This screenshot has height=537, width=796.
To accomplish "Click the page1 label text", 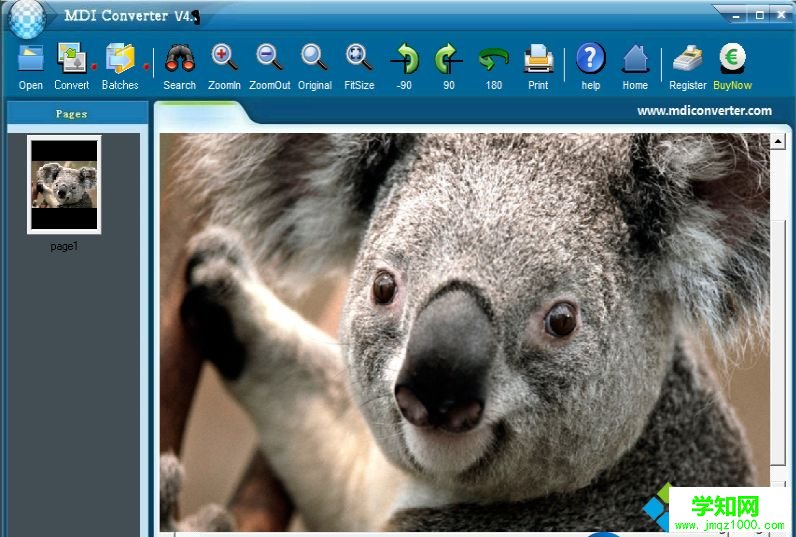I will pyautogui.click(x=64, y=247).
